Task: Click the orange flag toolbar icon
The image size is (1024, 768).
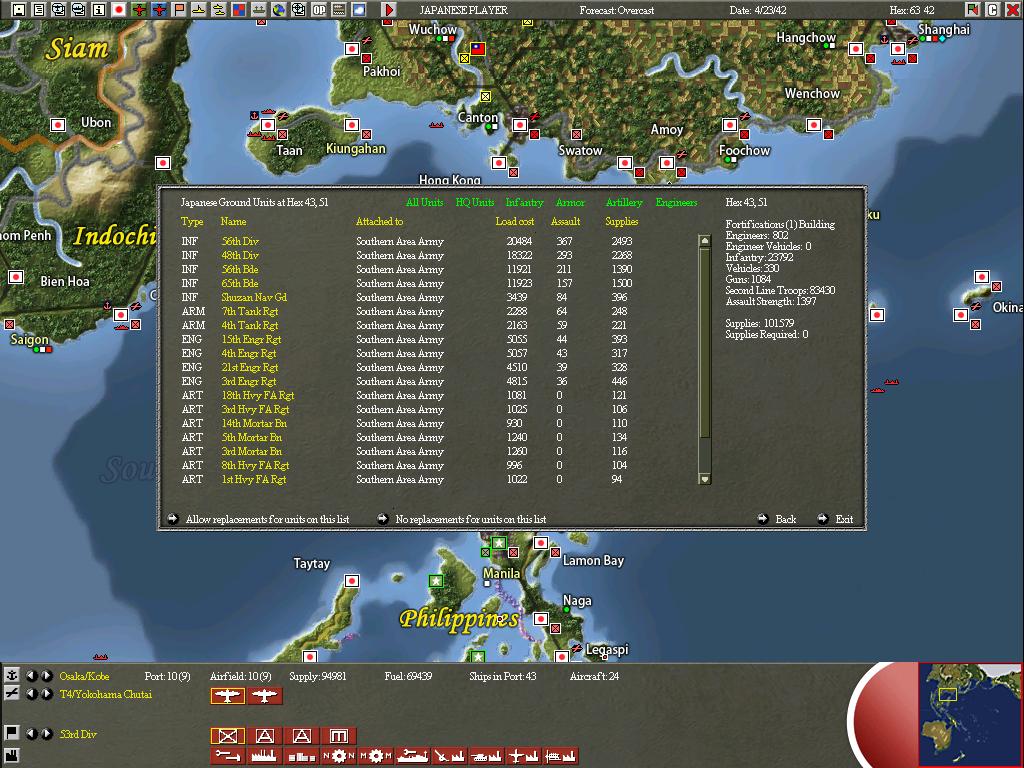Action: [179, 10]
